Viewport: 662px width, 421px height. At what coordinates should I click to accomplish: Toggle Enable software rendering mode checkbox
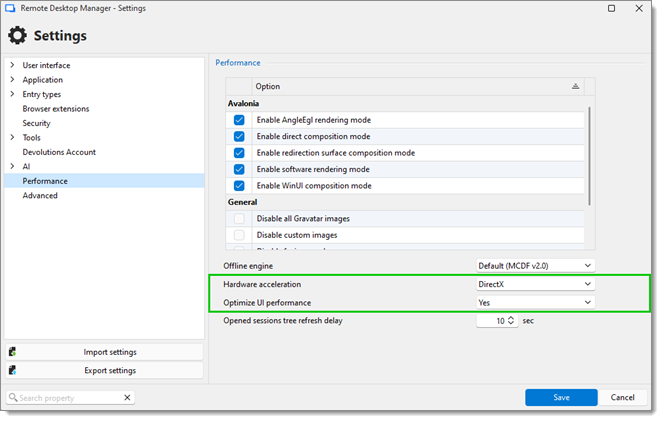click(239, 169)
